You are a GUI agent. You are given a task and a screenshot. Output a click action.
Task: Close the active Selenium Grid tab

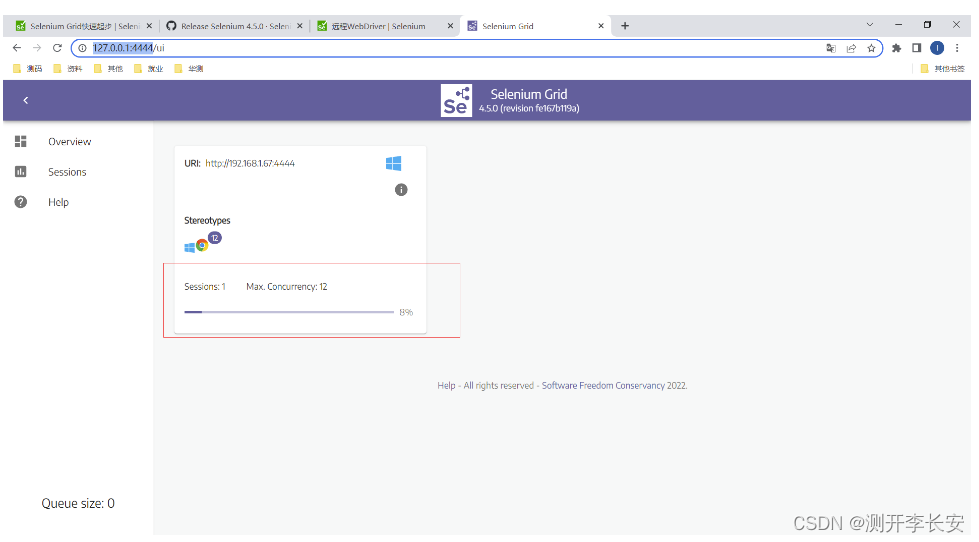coord(601,26)
